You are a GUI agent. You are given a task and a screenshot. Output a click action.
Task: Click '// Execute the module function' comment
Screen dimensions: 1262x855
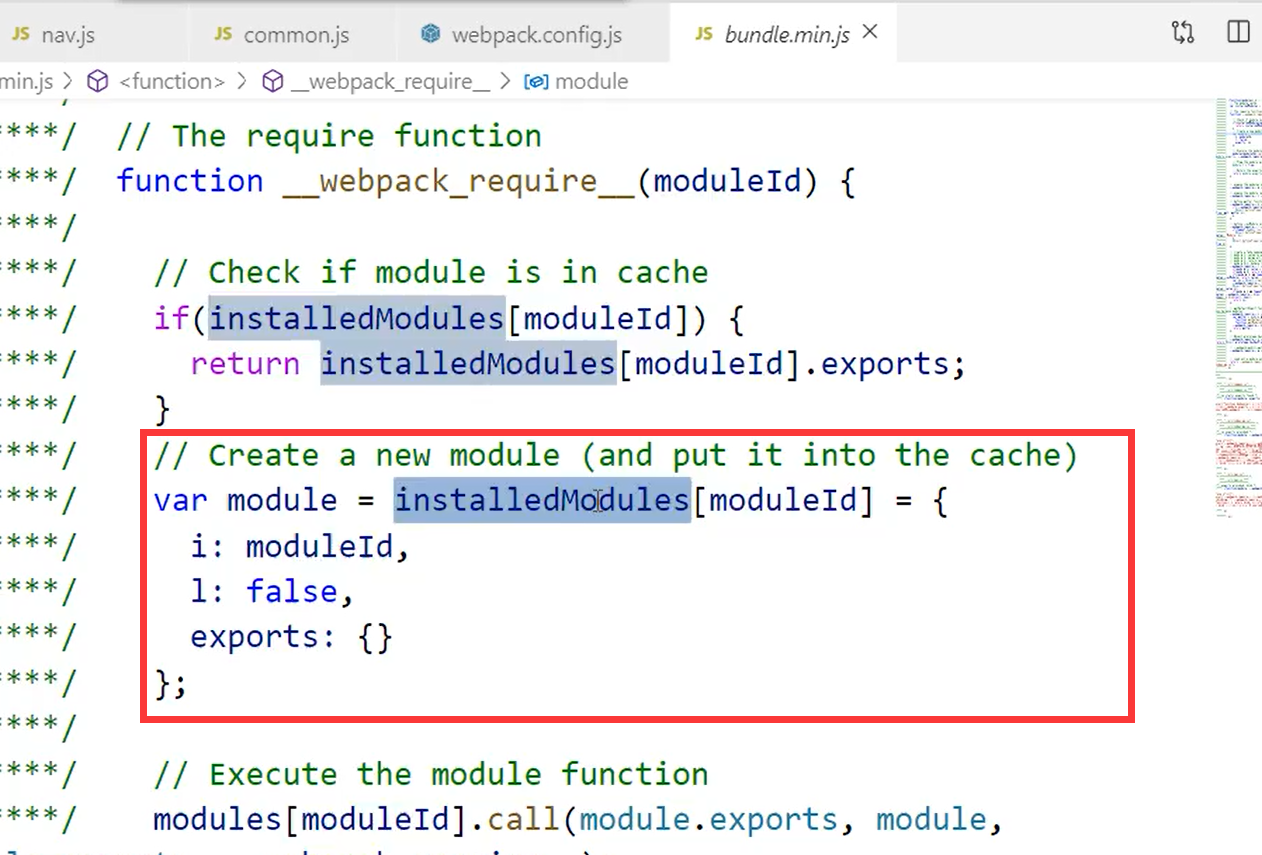[431, 774]
